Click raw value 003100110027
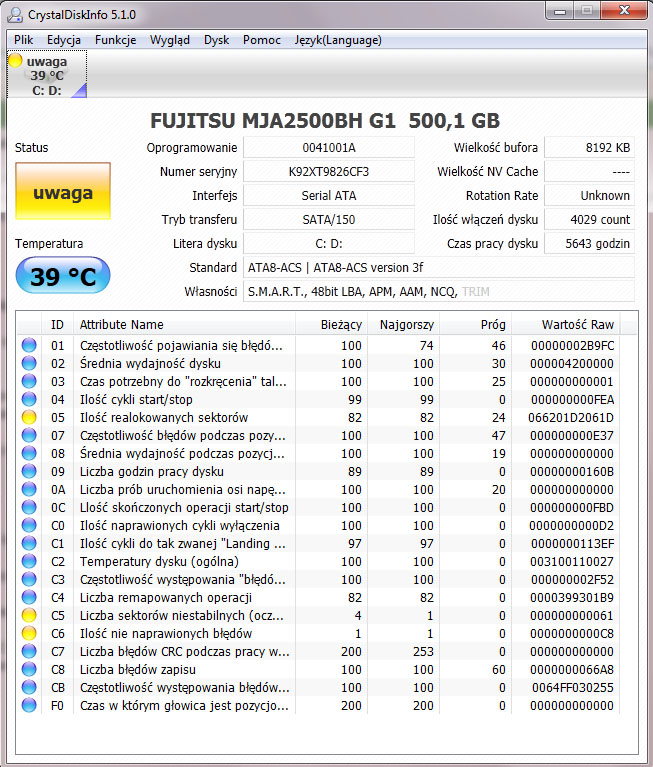This screenshot has width=653, height=767. click(571, 561)
